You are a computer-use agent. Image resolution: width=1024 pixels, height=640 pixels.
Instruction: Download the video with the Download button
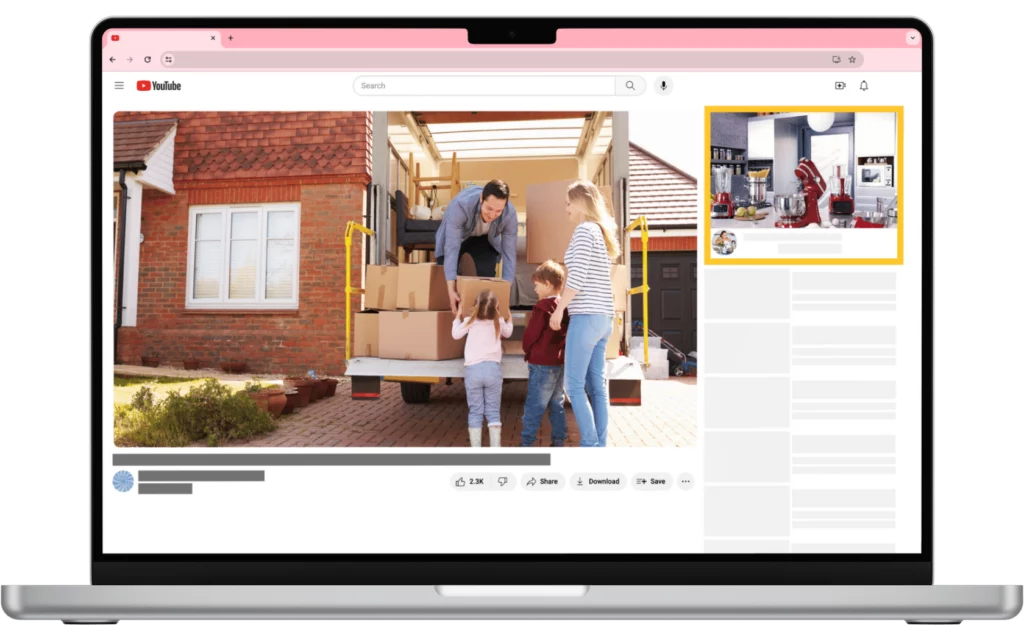(x=600, y=481)
